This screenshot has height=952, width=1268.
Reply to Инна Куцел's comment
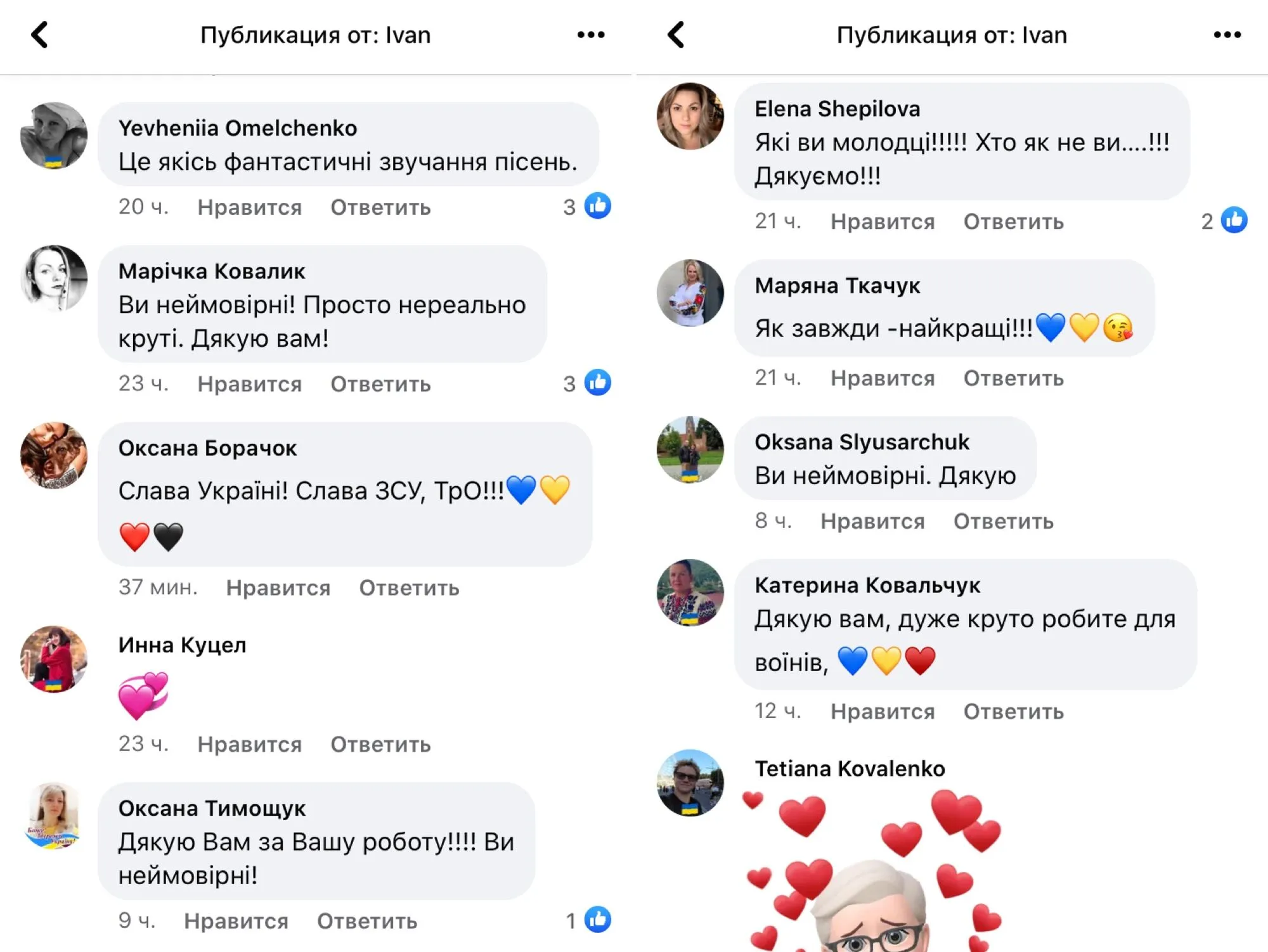tap(380, 744)
